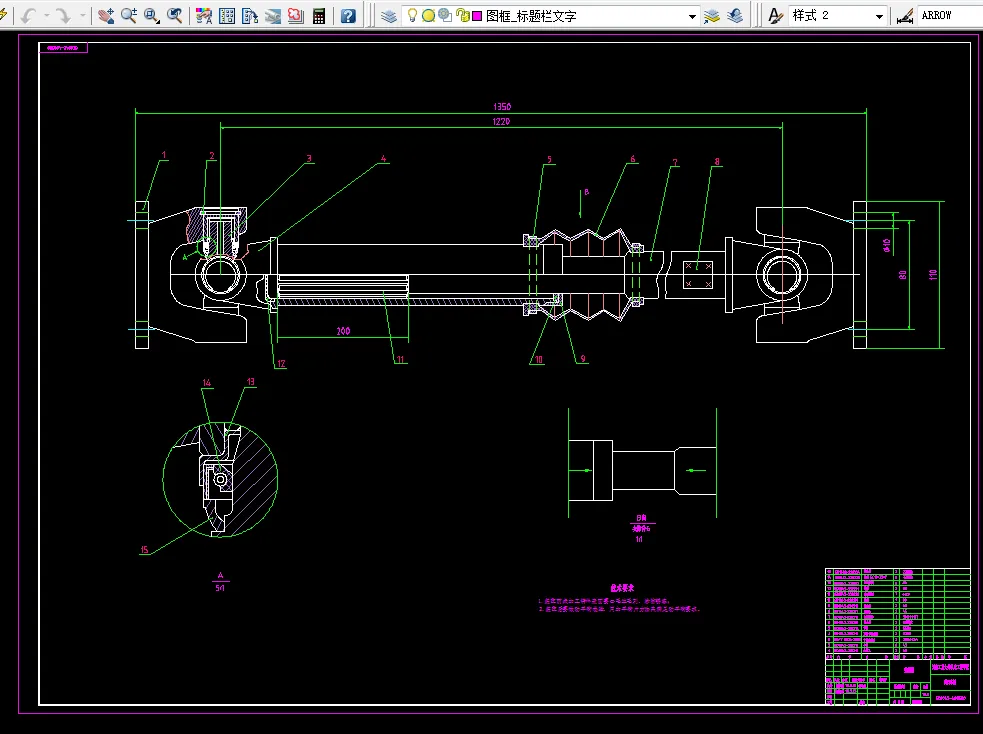Click part callout number 3
The image size is (983, 734).
click(x=309, y=159)
